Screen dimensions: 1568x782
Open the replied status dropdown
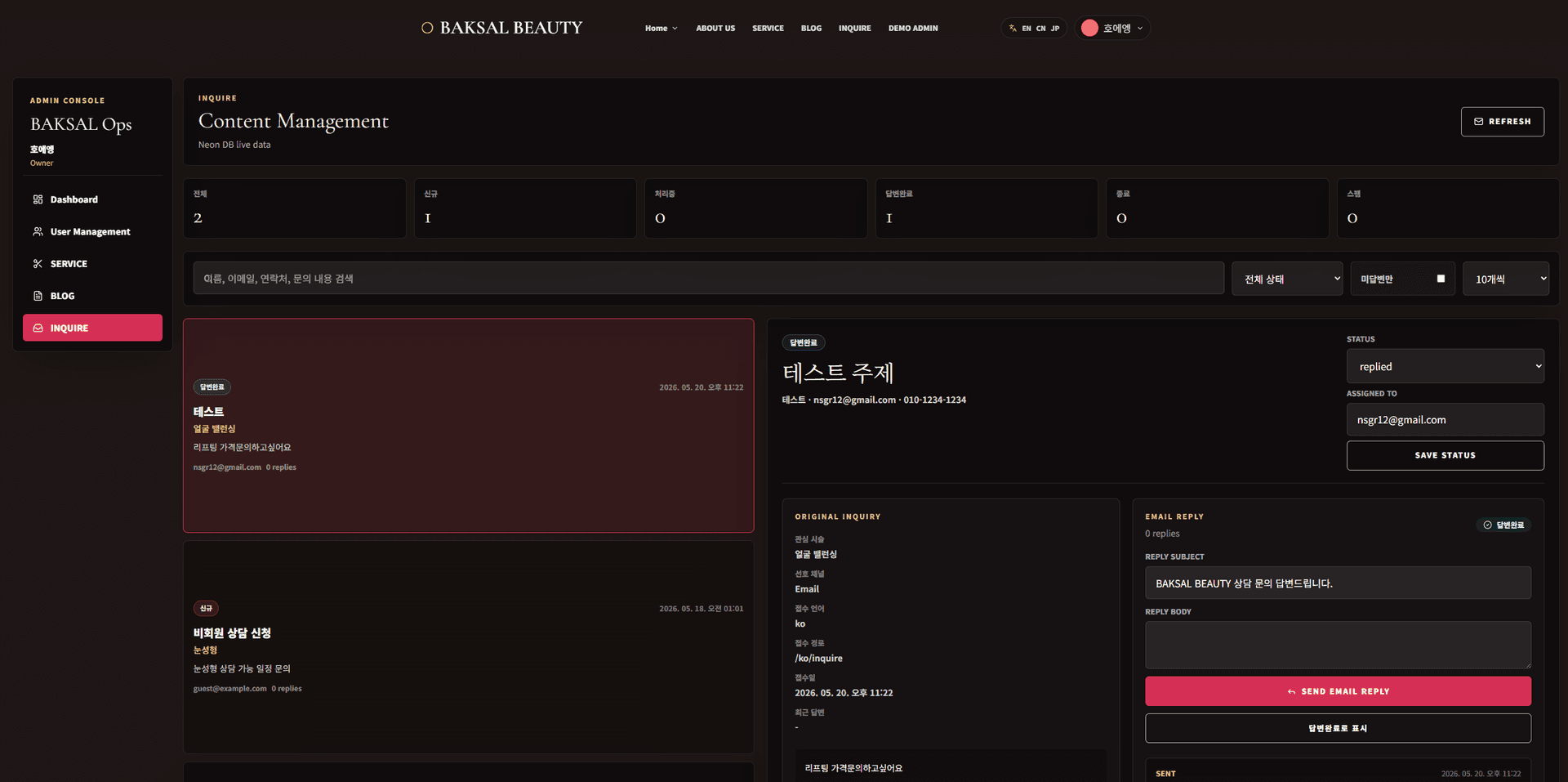coord(1445,366)
